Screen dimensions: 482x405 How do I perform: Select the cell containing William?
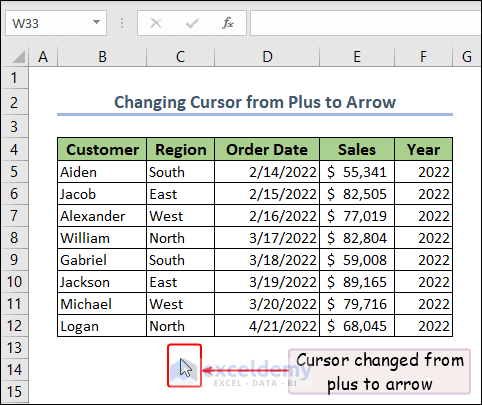102,238
